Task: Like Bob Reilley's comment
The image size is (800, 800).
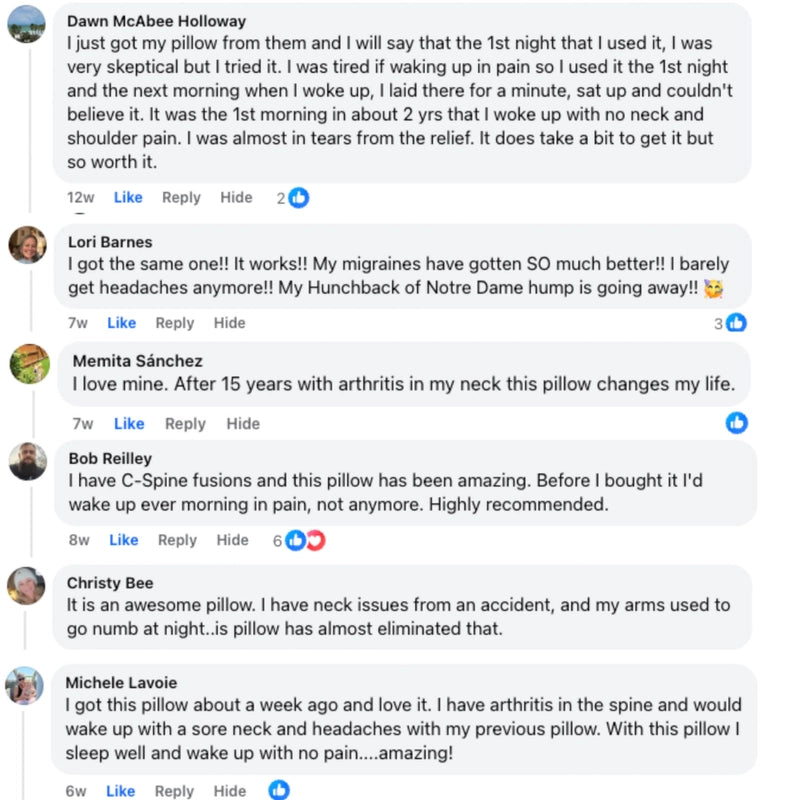Action: point(124,541)
